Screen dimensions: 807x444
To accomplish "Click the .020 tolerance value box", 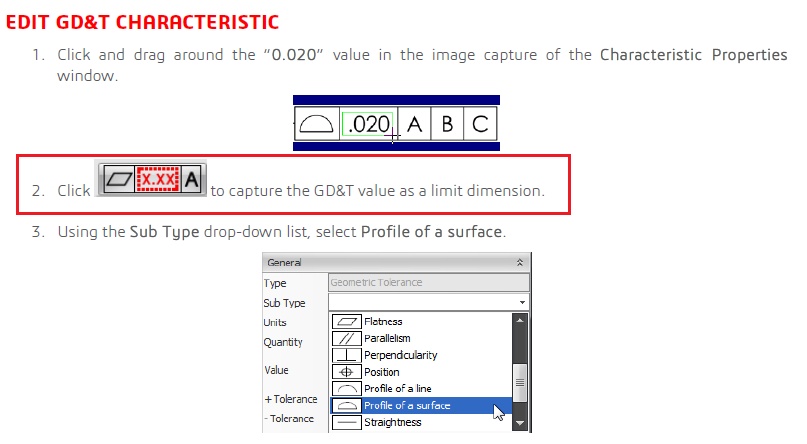I will (368, 124).
